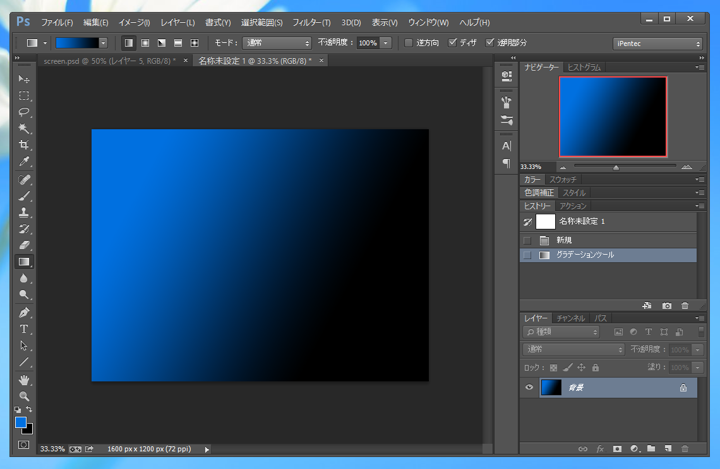Viewport: 720px width, 469px height.
Task: Enable the 逆方向 reverse checkbox
Action: click(408, 43)
